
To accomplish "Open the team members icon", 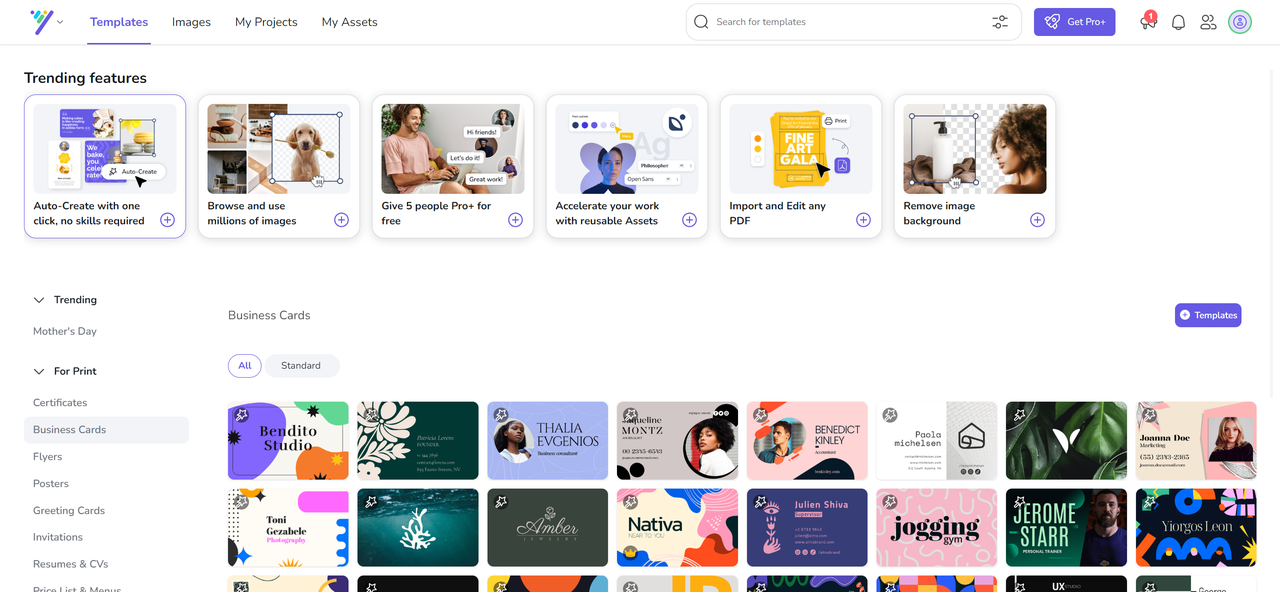I will (x=1208, y=22).
